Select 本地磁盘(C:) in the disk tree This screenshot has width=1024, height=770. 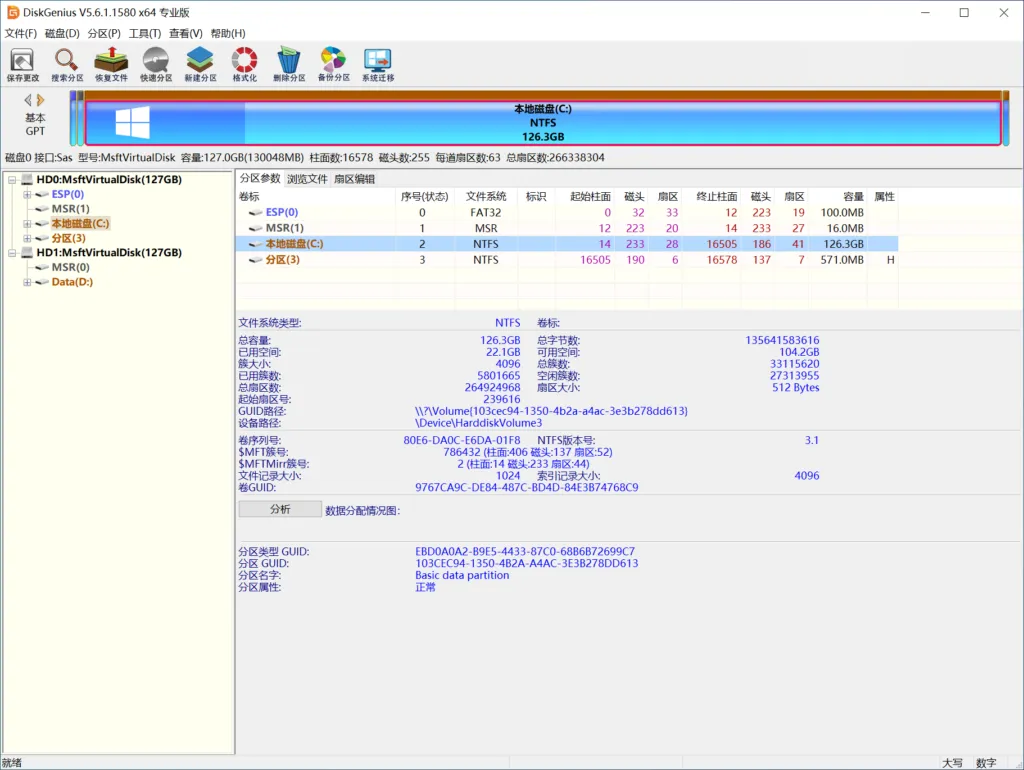click(x=80, y=223)
